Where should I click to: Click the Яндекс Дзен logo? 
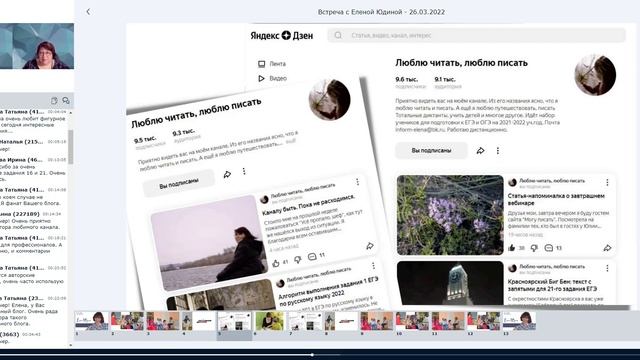(282, 36)
